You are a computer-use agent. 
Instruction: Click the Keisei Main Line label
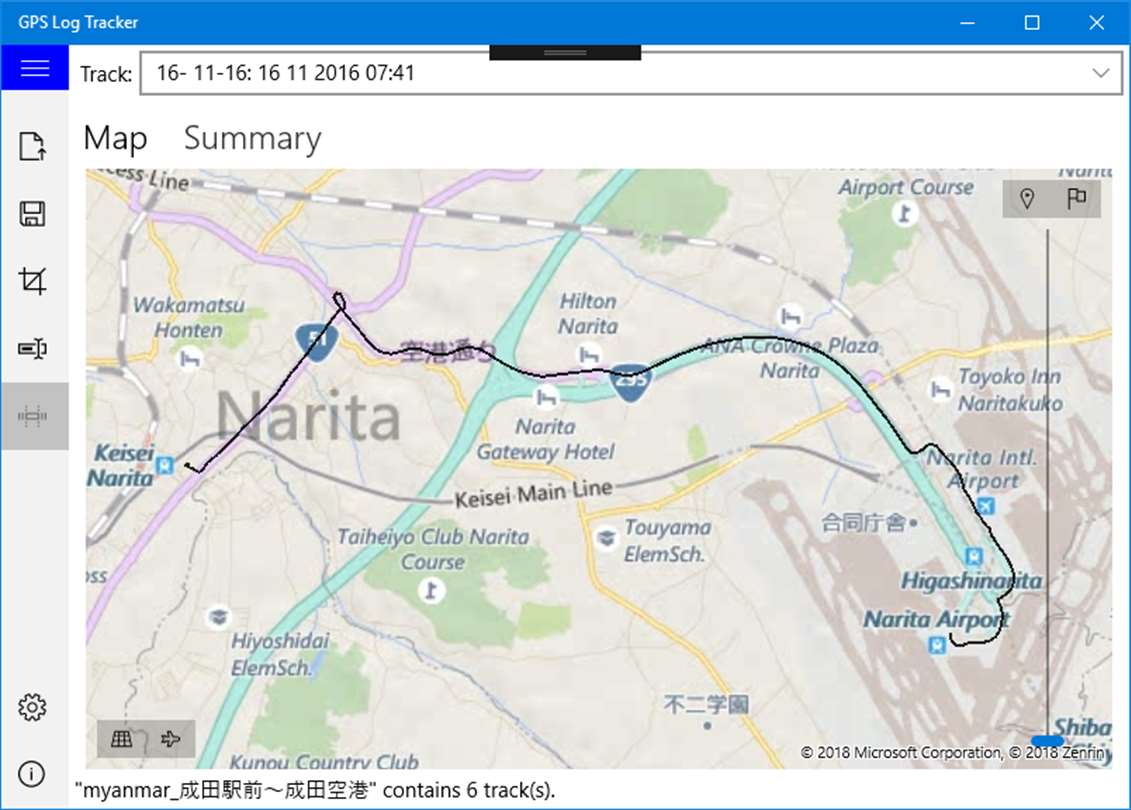click(534, 493)
